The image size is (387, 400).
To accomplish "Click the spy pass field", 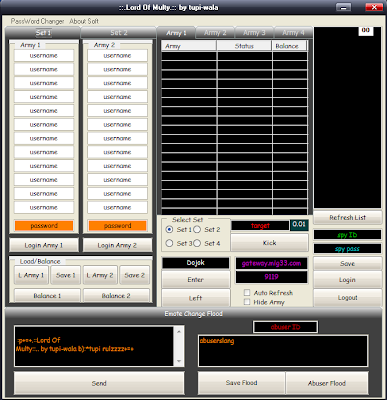I will tap(347, 249).
